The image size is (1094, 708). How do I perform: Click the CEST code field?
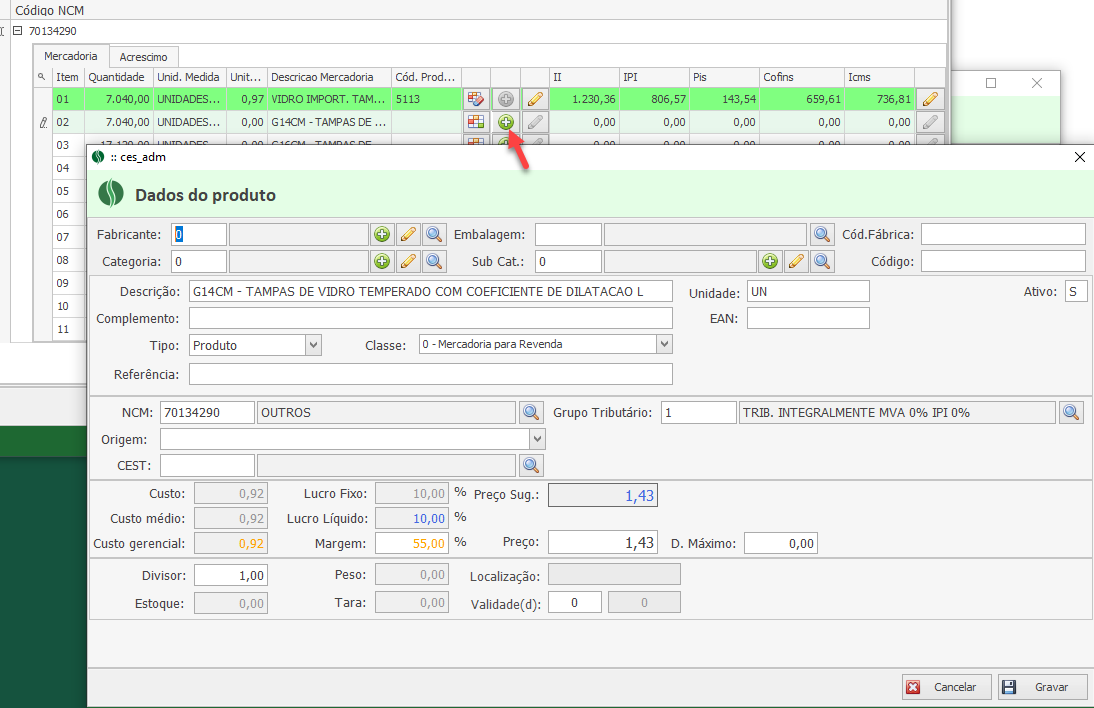(207, 465)
